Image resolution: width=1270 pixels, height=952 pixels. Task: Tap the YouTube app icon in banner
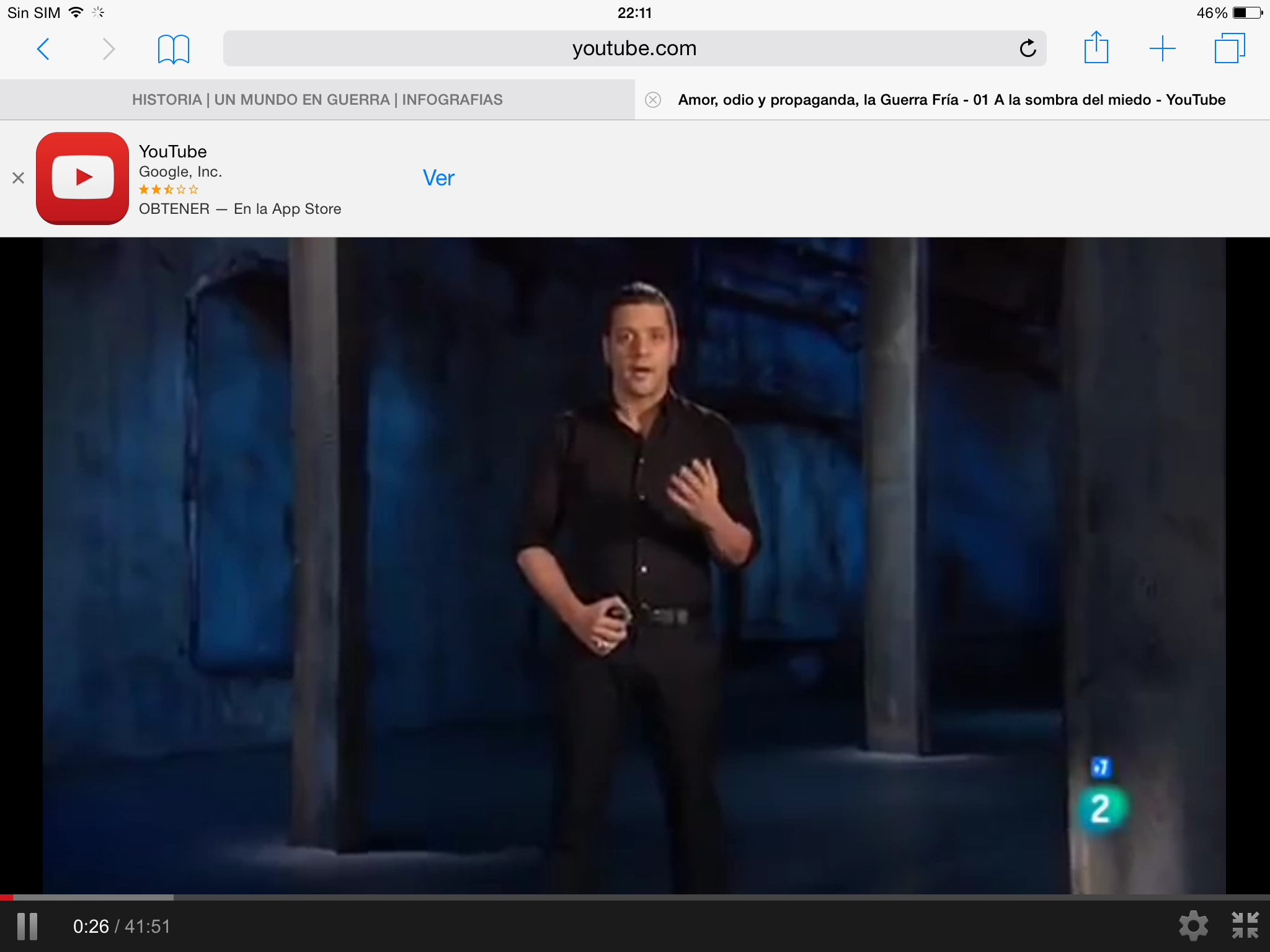82,178
